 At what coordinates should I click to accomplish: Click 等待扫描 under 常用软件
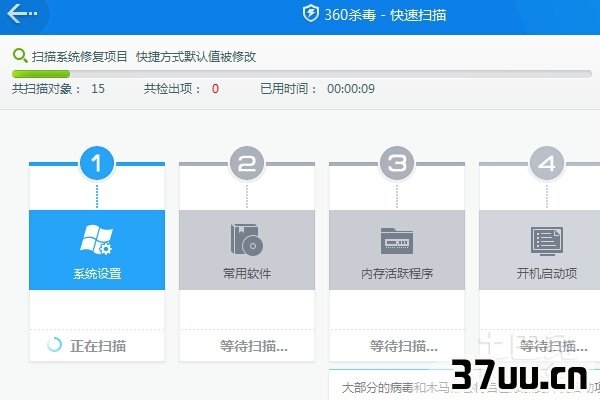tap(254, 346)
